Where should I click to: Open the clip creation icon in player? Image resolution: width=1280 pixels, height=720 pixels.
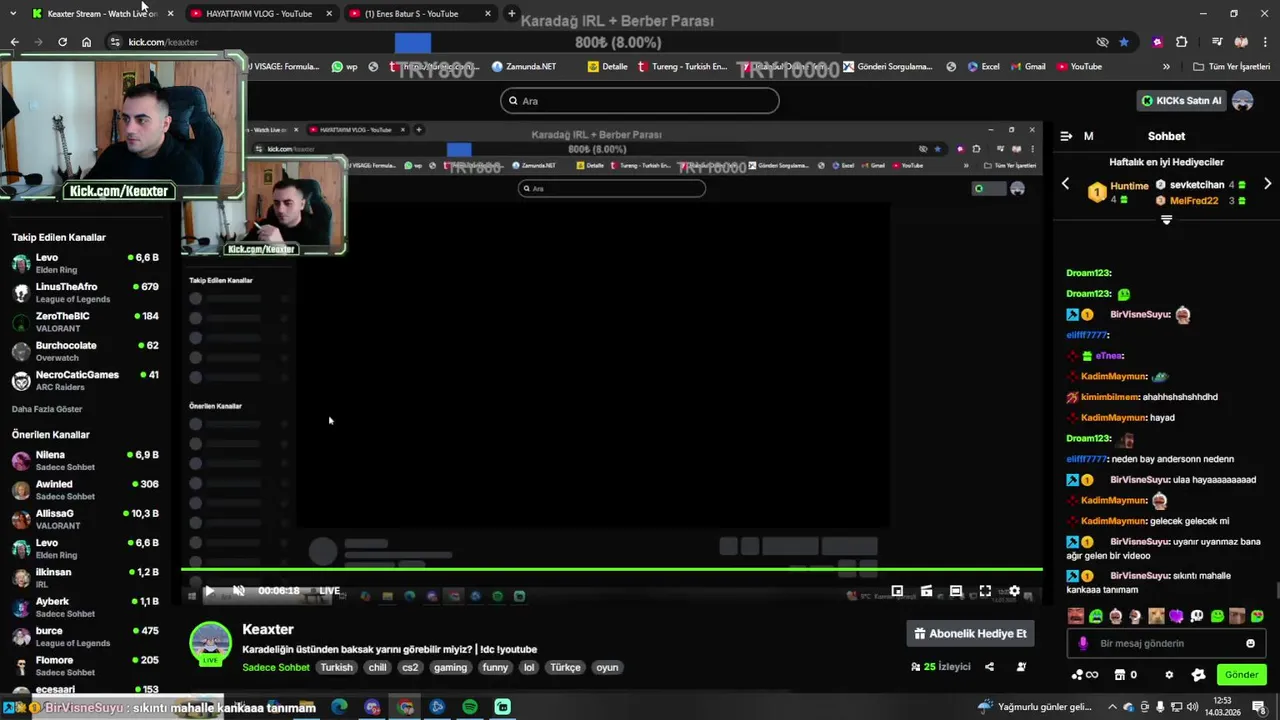[926, 591]
